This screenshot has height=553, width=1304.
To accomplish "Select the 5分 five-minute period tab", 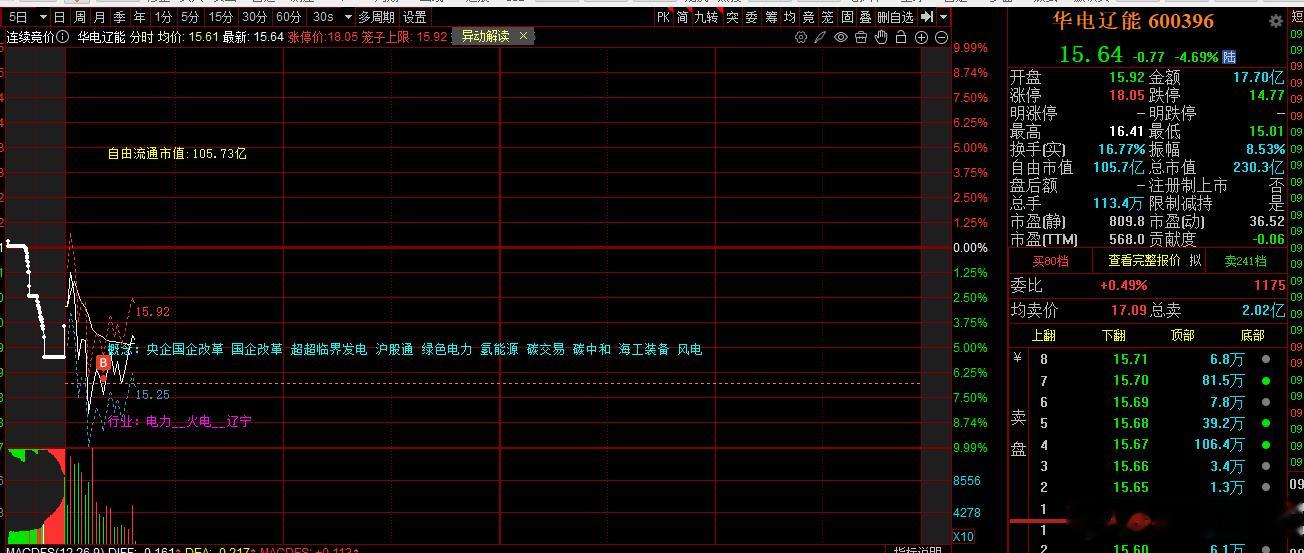I will pos(190,17).
